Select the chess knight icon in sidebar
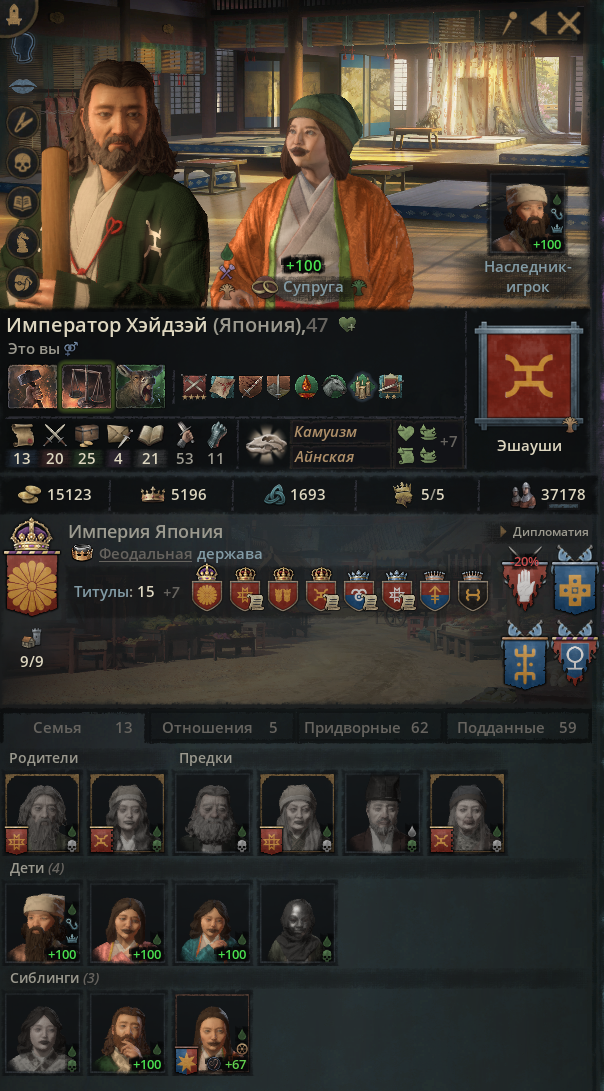 coord(22,241)
